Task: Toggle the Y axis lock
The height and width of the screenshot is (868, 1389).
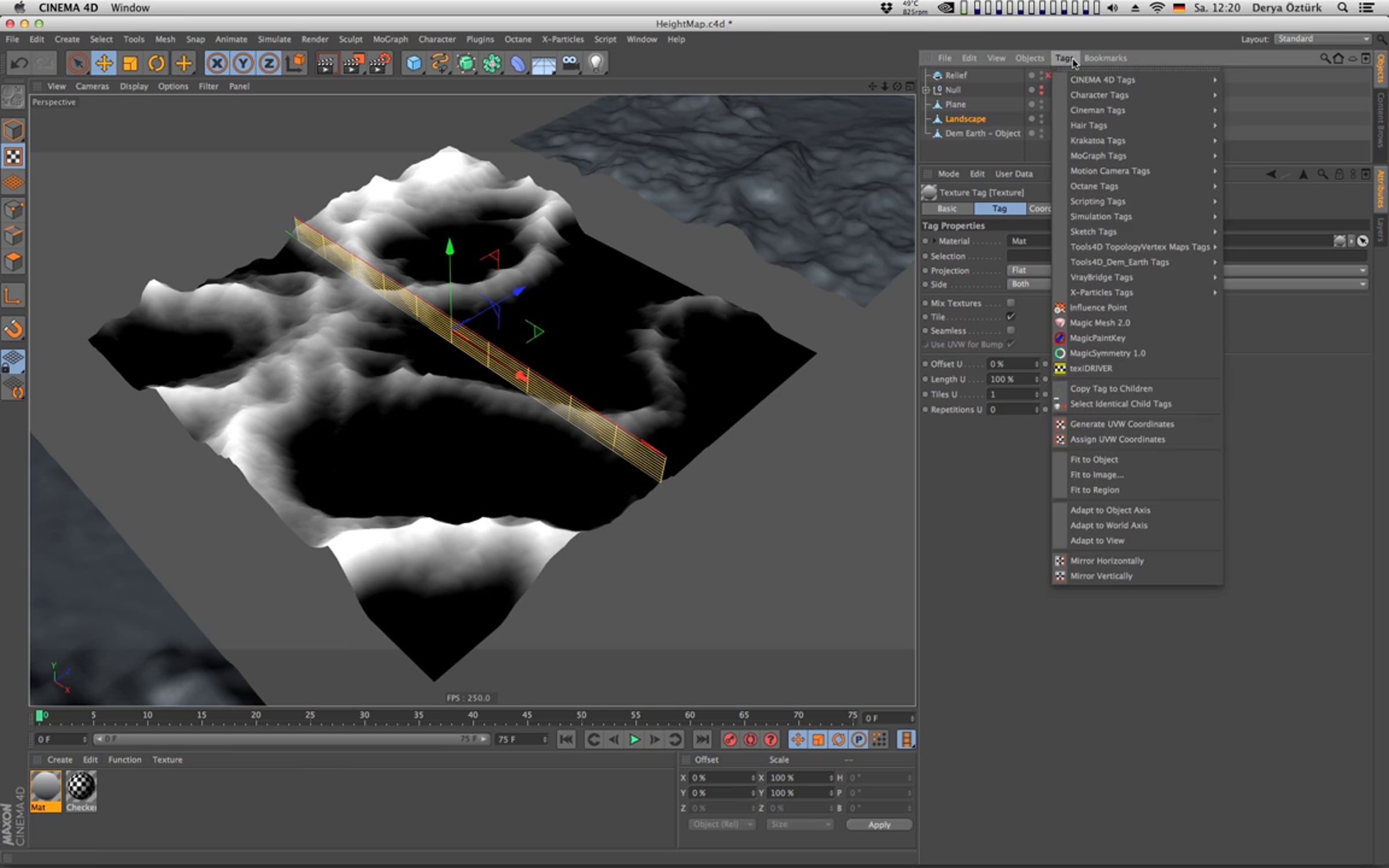Action: (243, 63)
